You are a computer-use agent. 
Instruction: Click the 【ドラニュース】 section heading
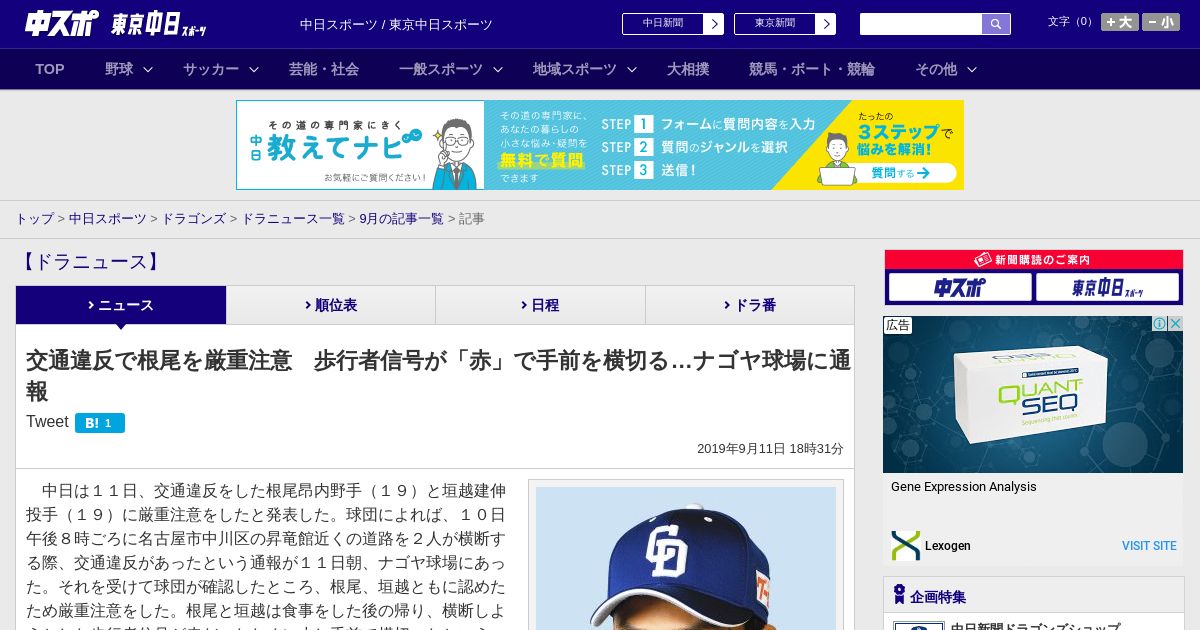click(90, 262)
